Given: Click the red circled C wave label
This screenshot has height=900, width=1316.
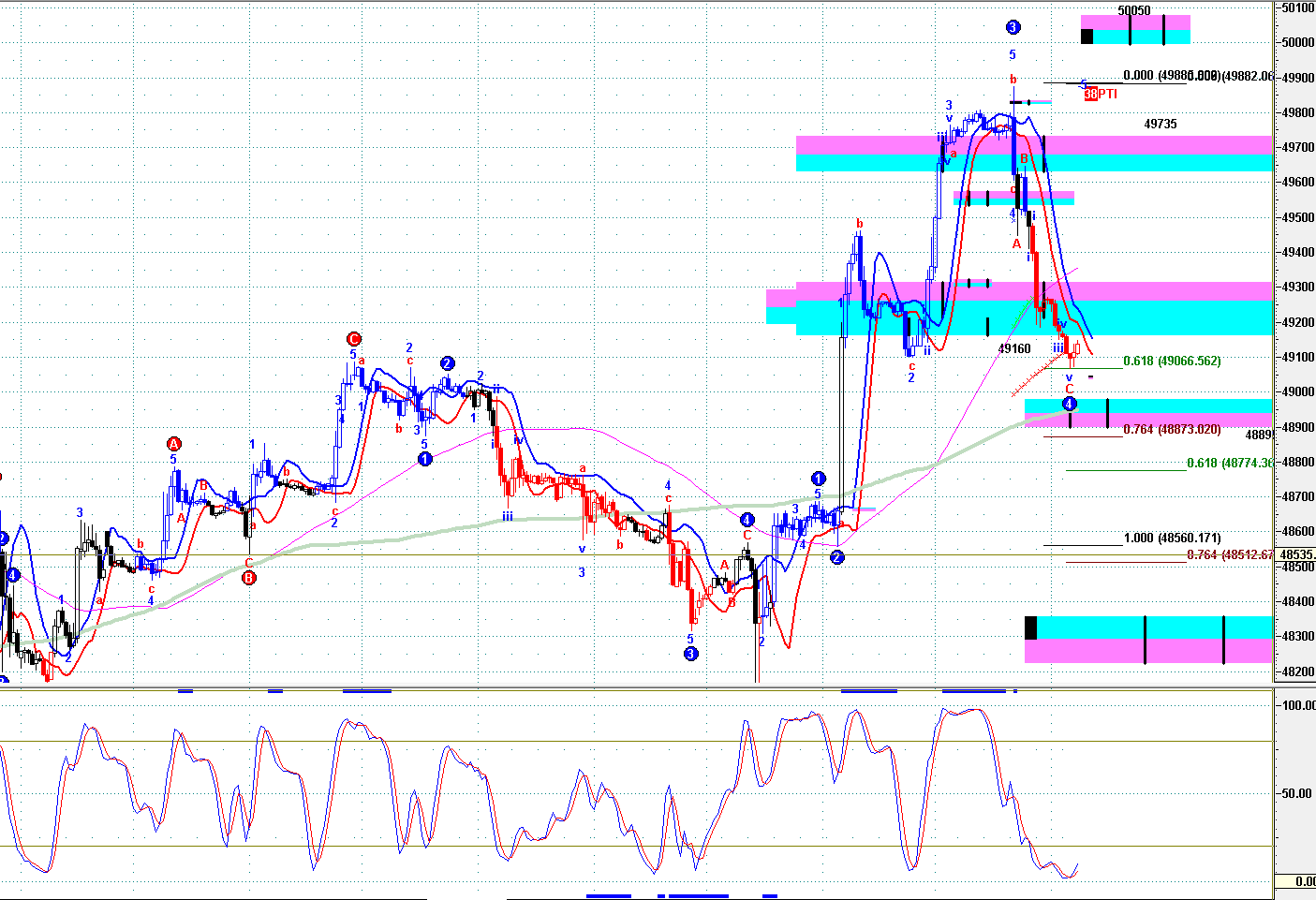Looking at the screenshot, I should tap(354, 339).
